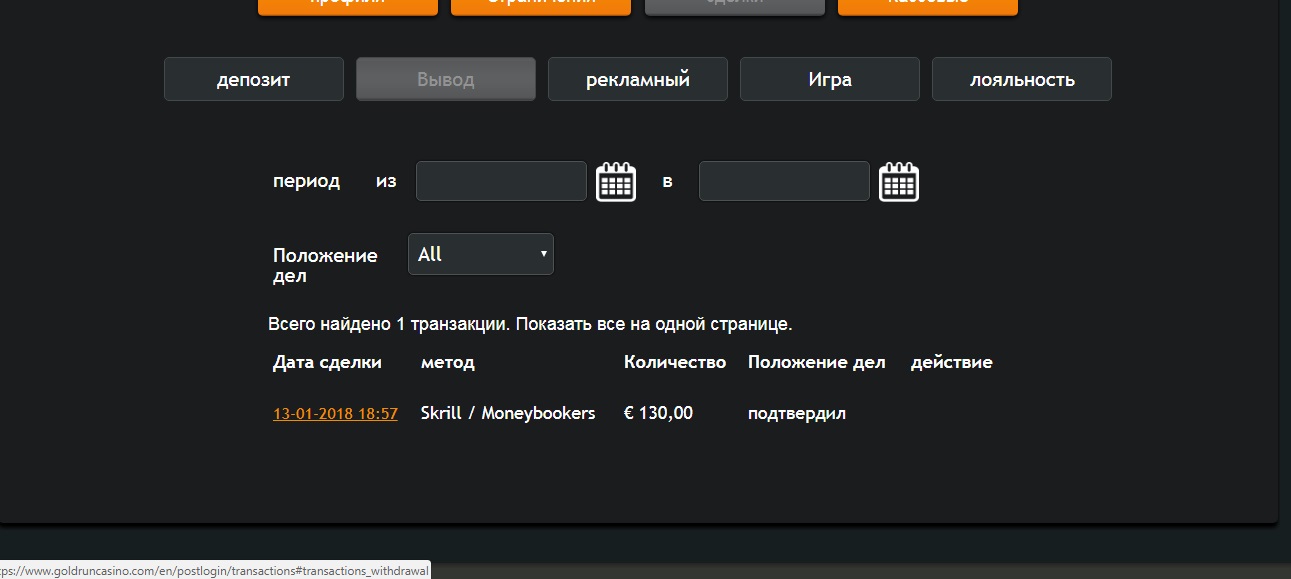Screen dimensions: 1291x579
Task: Open the Ограничения section
Action: 540,7
